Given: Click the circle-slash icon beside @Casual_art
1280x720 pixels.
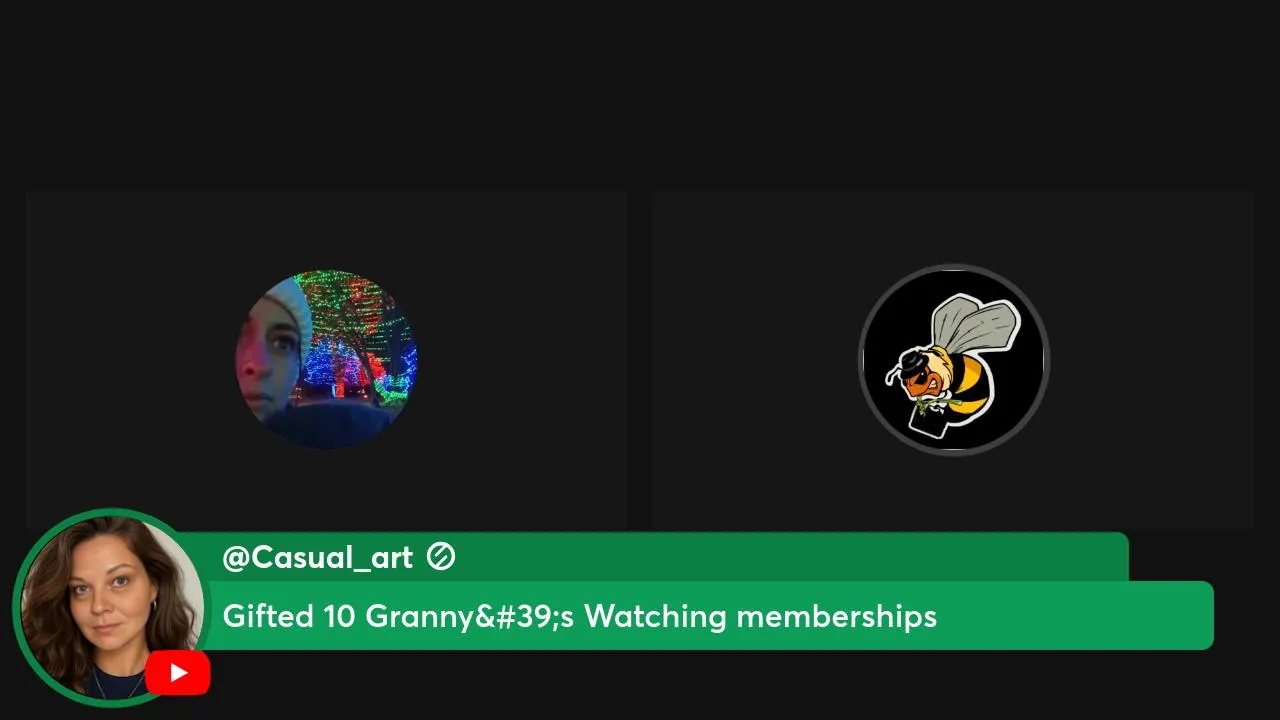Looking at the screenshot, I should click(x=441, y=557).
